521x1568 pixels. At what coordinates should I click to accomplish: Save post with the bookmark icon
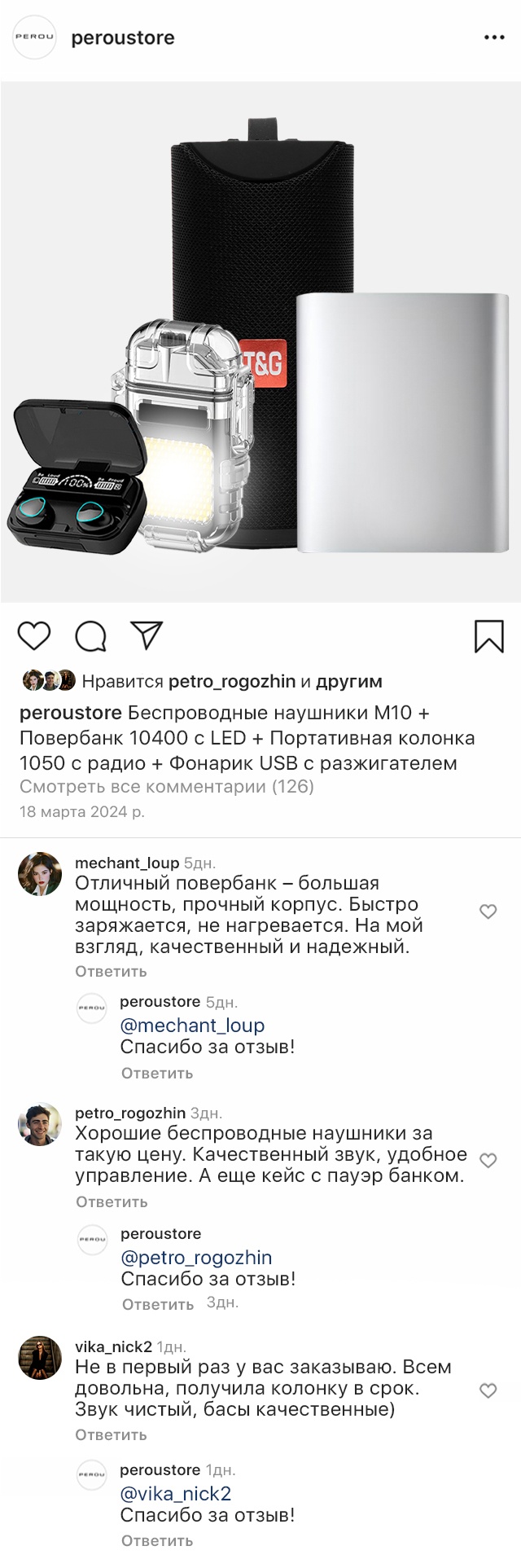489,636
